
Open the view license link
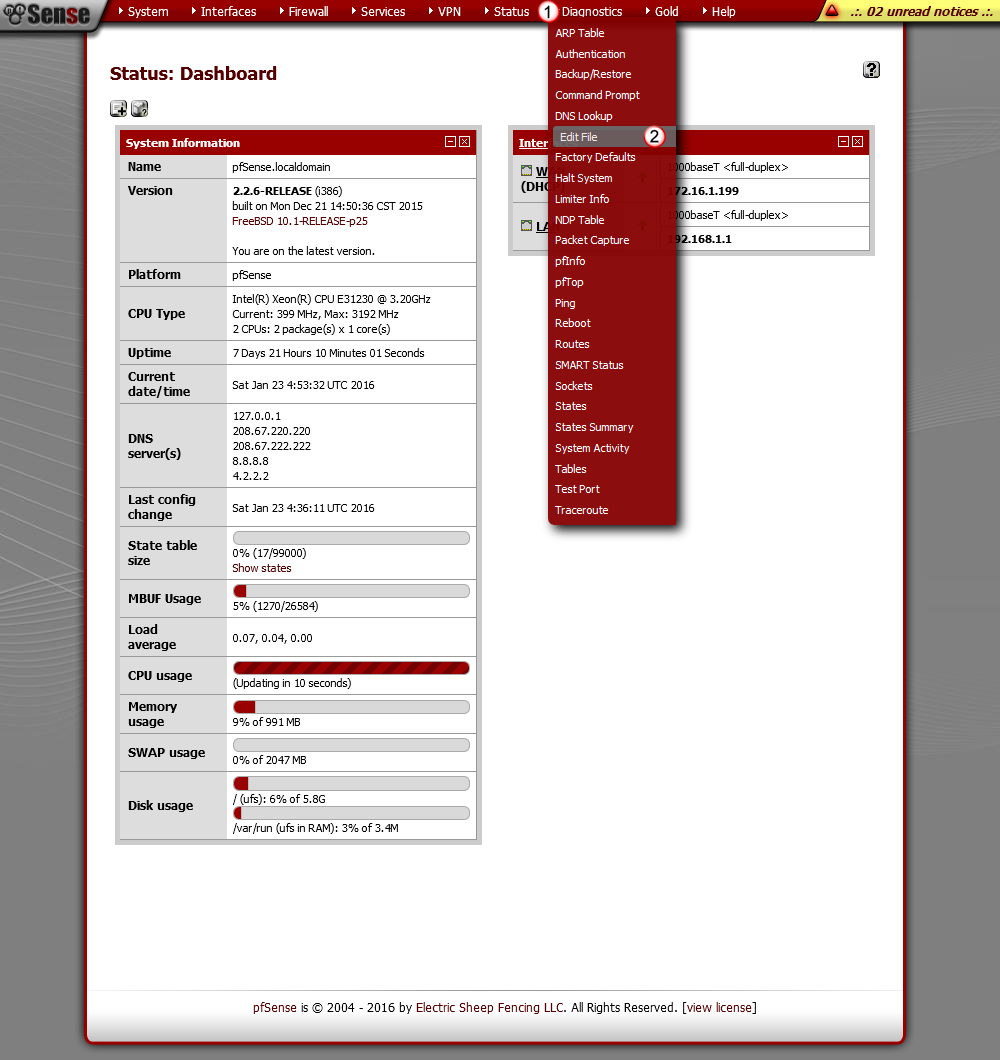coord(719,1008)
